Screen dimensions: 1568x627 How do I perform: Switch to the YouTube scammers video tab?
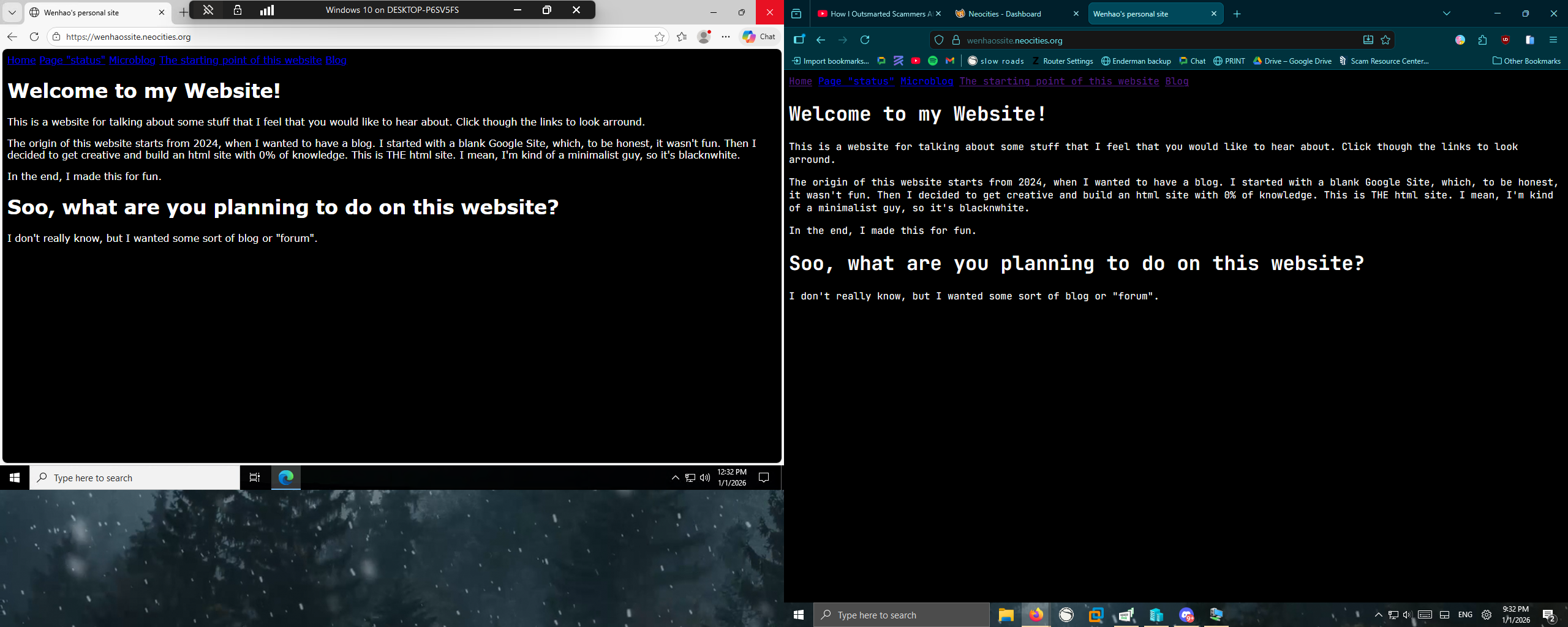876,13
